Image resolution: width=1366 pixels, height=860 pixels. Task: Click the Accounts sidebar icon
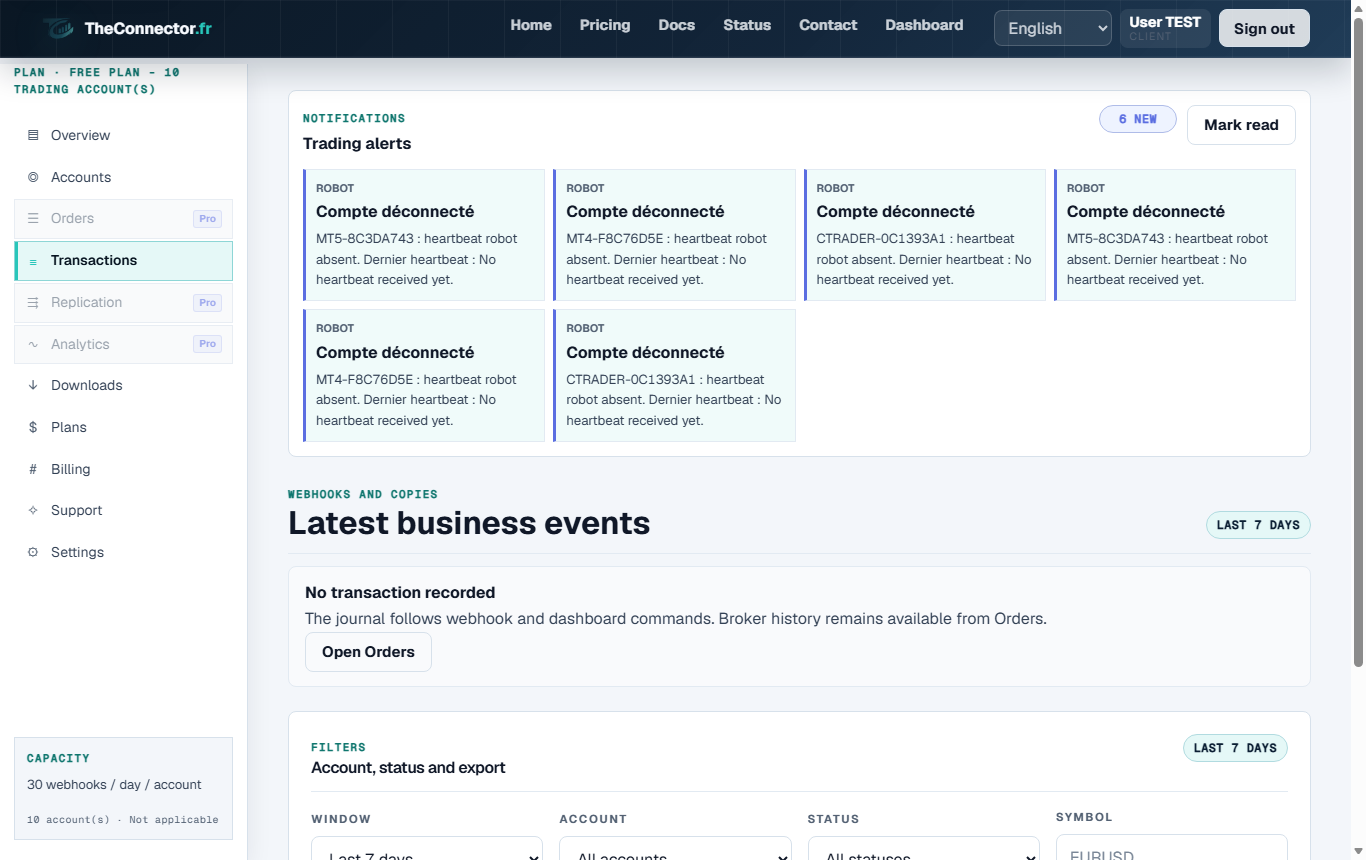[33, 177]
